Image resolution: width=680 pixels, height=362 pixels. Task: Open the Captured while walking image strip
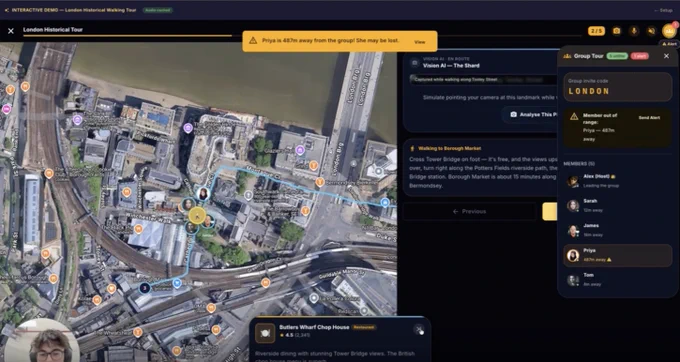click(484, 80)
